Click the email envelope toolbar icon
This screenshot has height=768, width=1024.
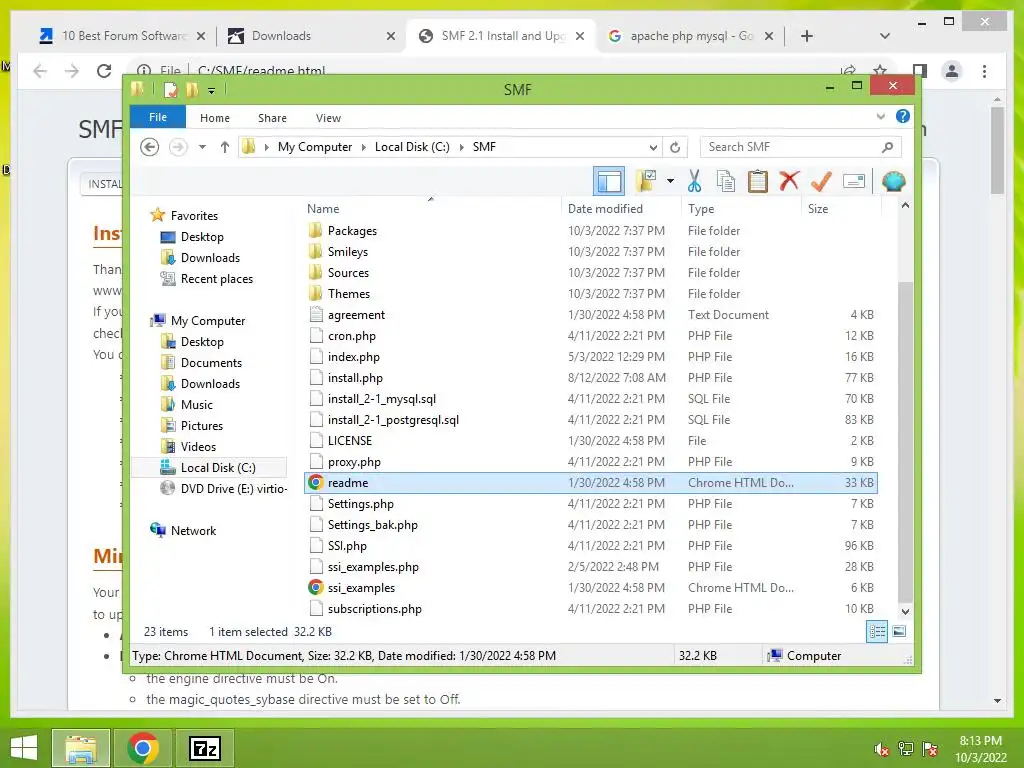click(x=854, y=182)
